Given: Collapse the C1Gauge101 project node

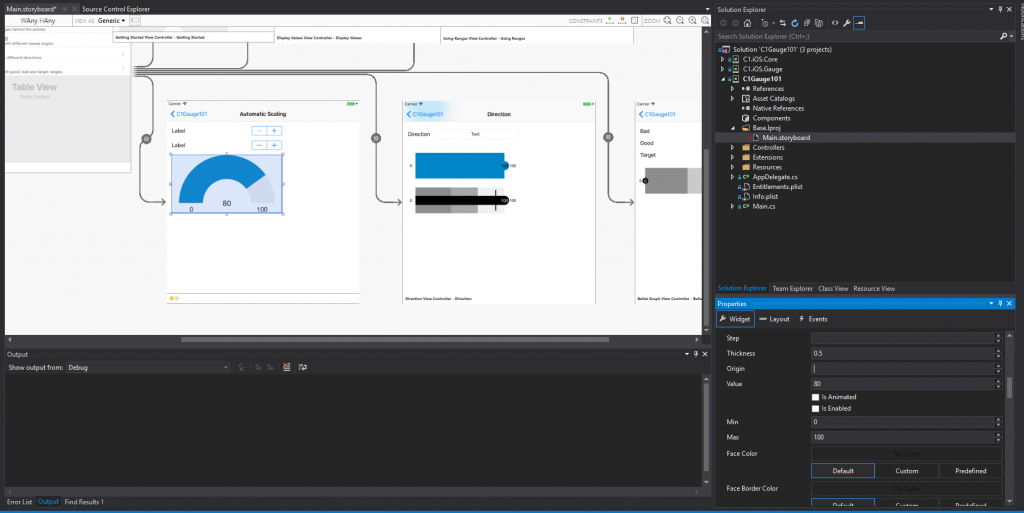Looking at the screenshot, I should click(x=722, y=79).
